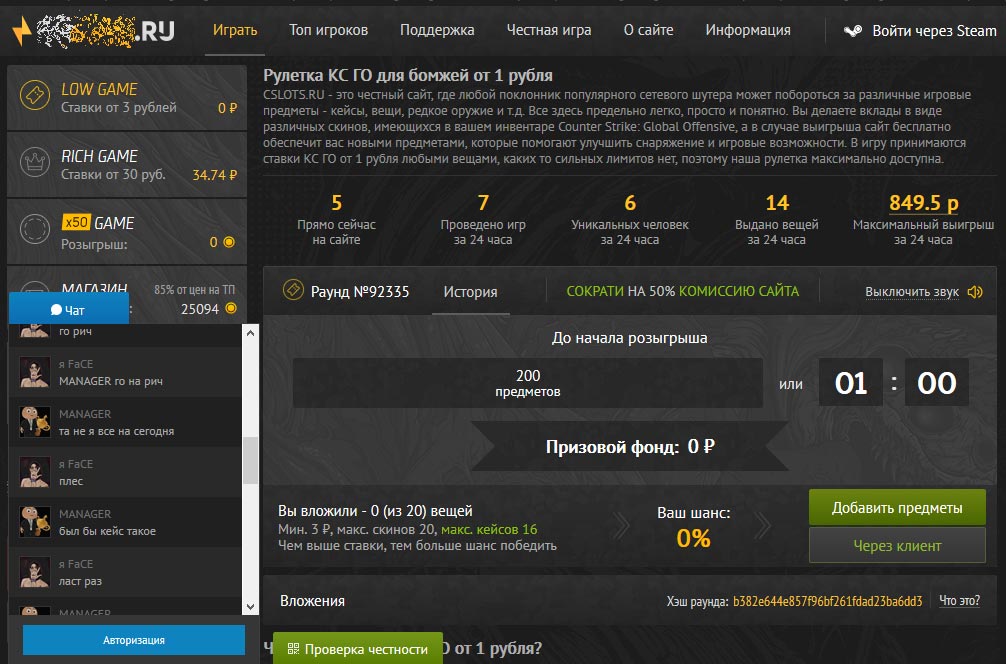Click the round hash b382e644e857f96bf261fdad23ba6dd3

coord(828,601)
